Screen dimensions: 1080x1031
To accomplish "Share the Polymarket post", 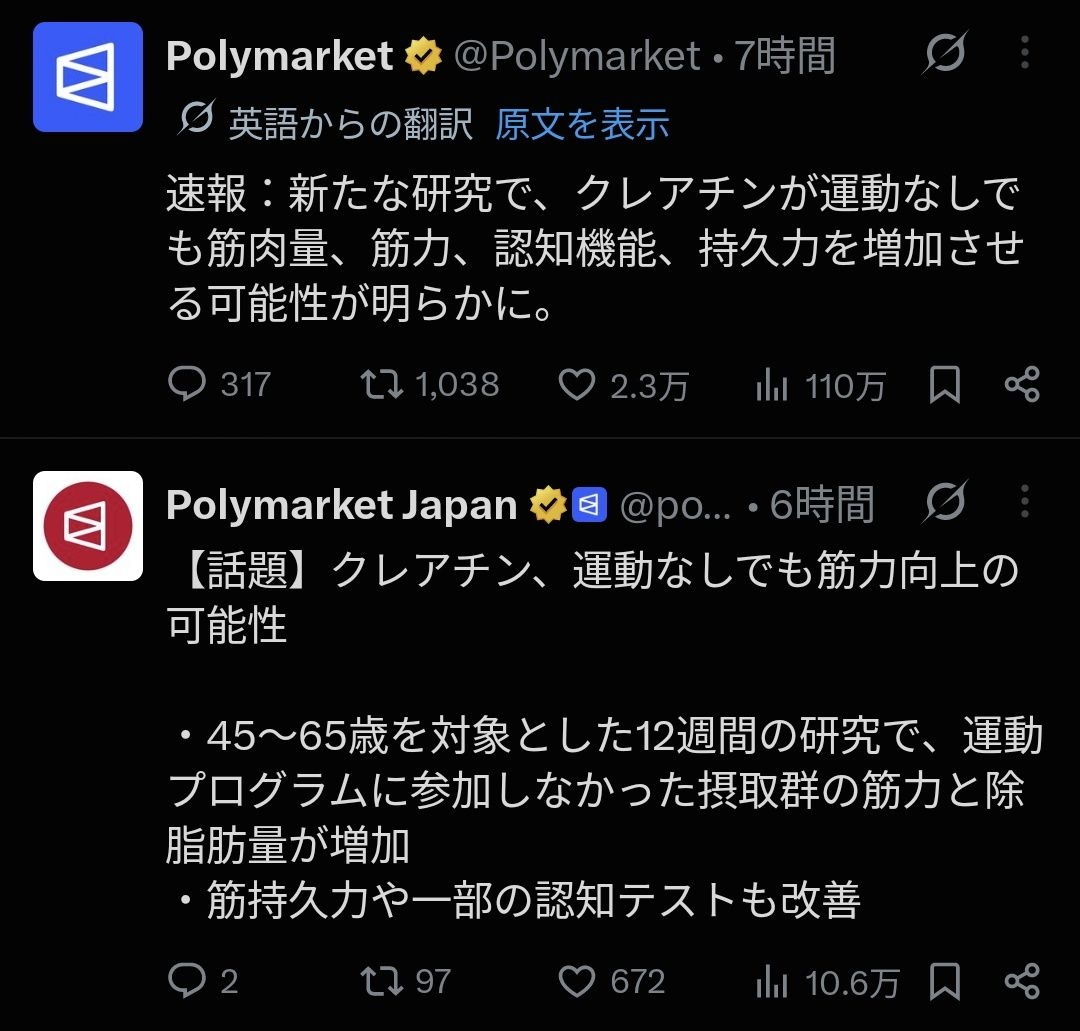I will coord(1022,384).
